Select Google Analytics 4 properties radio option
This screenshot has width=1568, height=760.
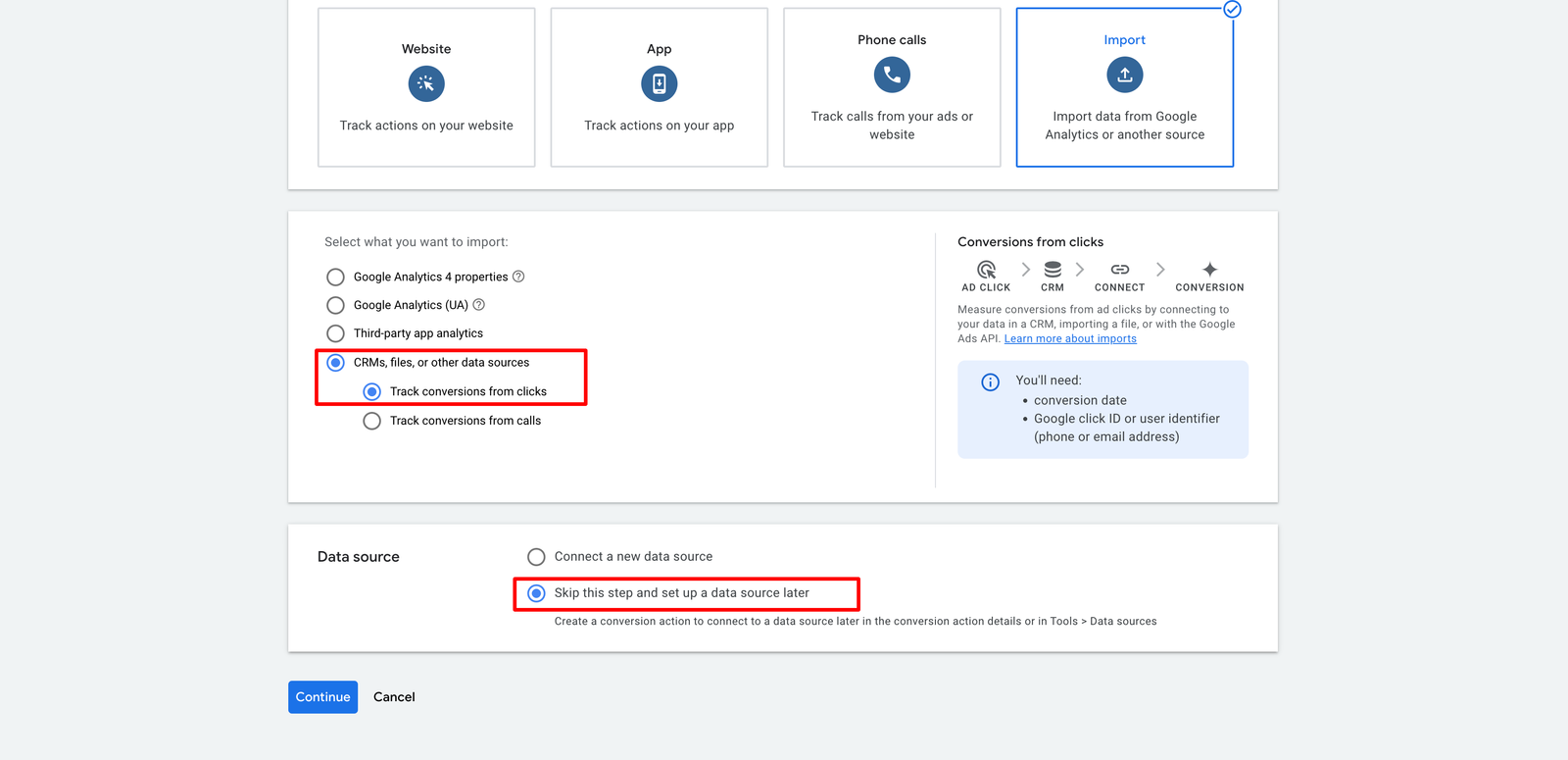[x=336, y=278]
